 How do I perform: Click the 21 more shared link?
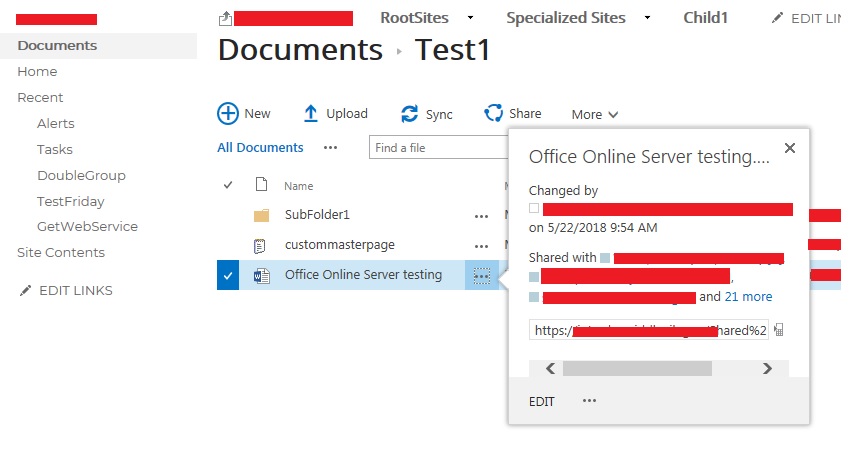(748, 297)
